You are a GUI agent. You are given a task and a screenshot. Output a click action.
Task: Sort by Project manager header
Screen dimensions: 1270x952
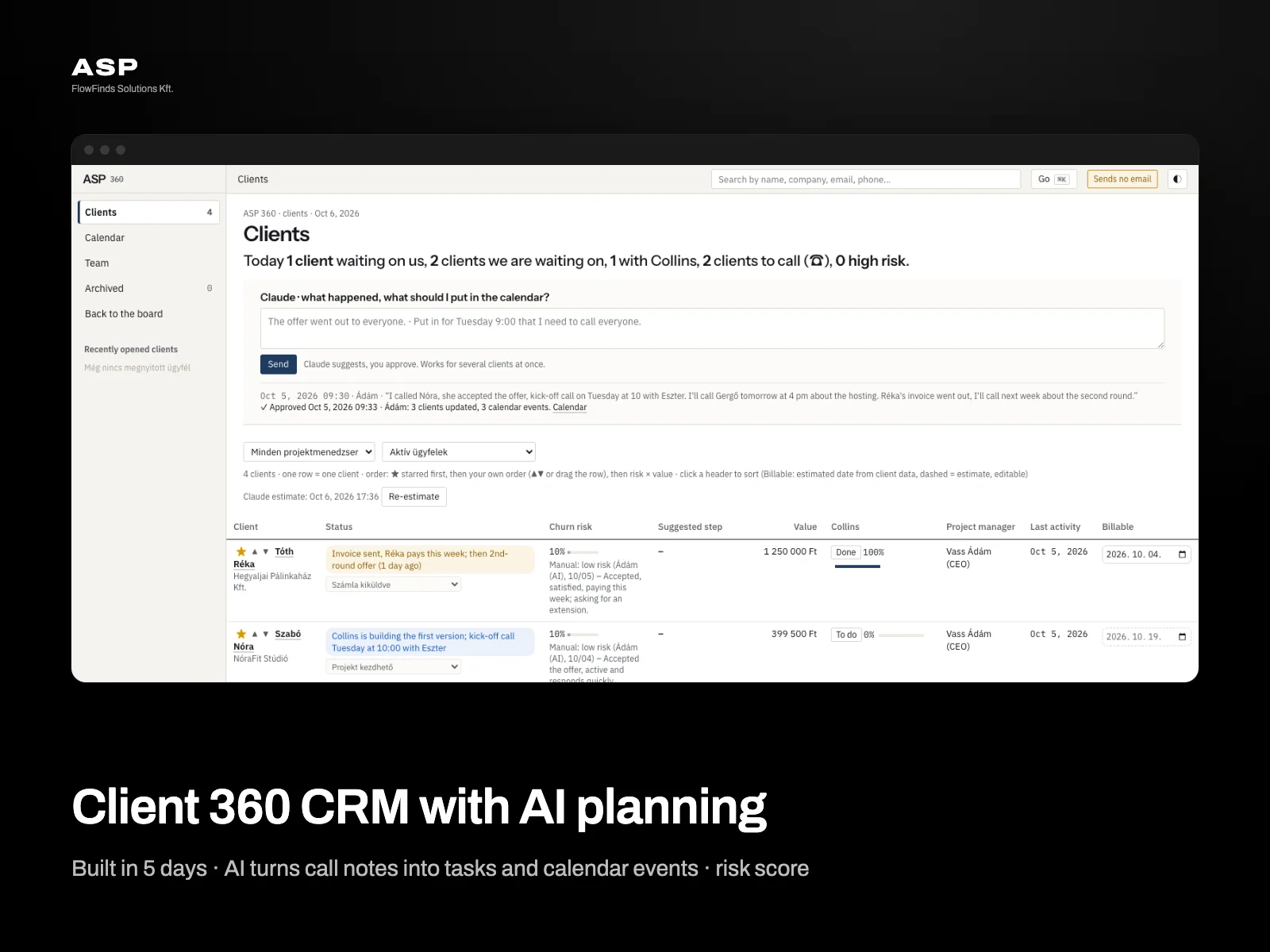tap(980, 527)
